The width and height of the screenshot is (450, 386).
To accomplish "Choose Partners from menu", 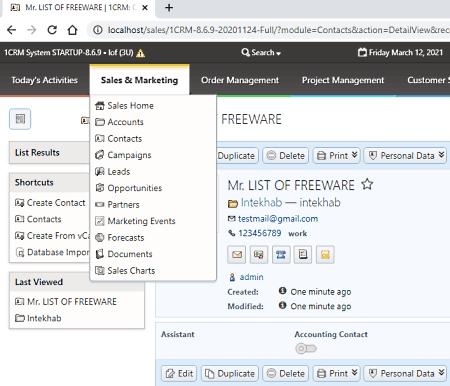I will coord(153,205).
